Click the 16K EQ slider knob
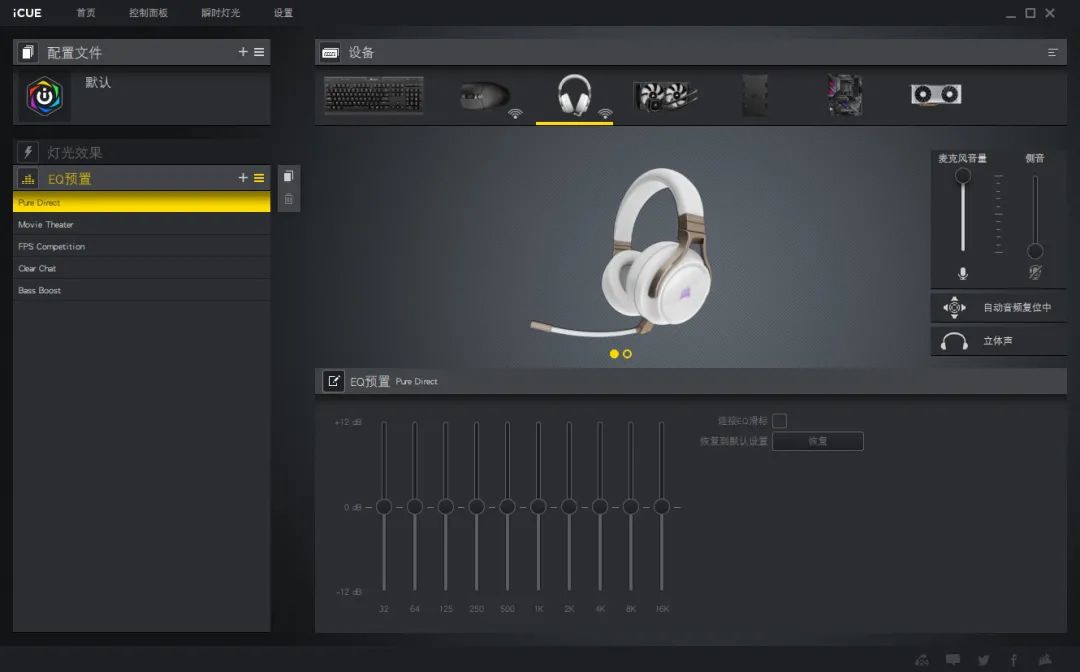The image size is (1080, 672). (662, 507)
